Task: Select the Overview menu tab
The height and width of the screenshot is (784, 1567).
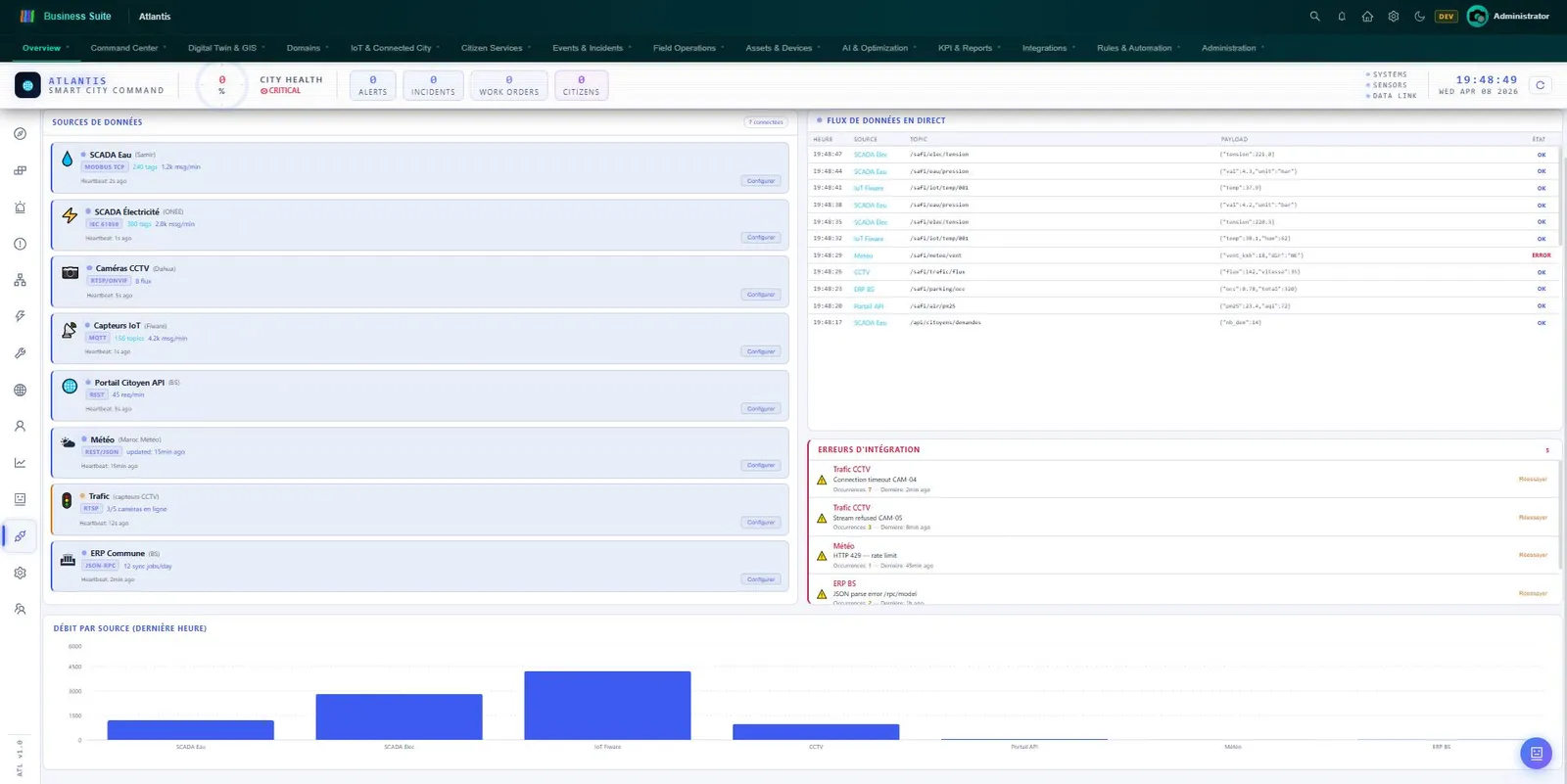Action: 45,48
